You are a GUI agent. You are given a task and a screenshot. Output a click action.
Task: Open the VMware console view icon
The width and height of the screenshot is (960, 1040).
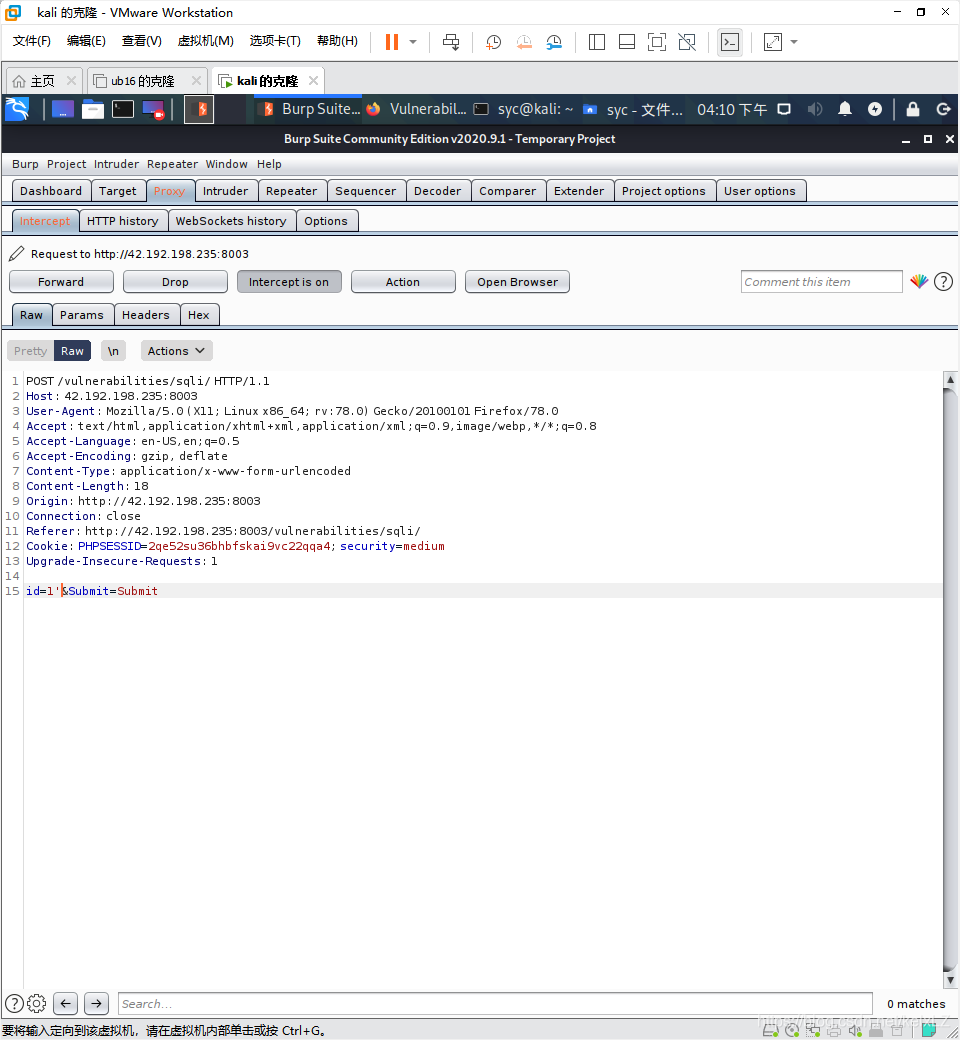click(x=730, y=42)
